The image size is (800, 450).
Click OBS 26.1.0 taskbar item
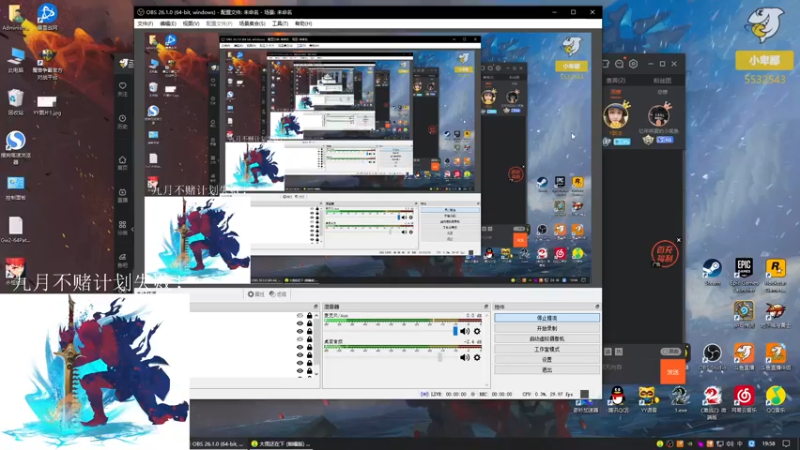[x=218, y=444]
